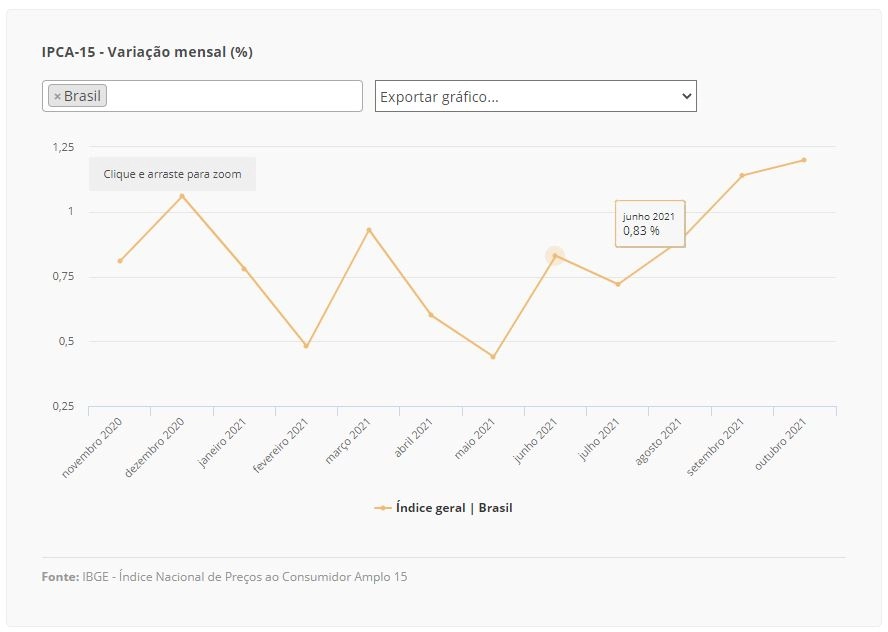Click the janeiro 2021 data point marker
This screenshot has height=632, width=888.
[244, 269]
